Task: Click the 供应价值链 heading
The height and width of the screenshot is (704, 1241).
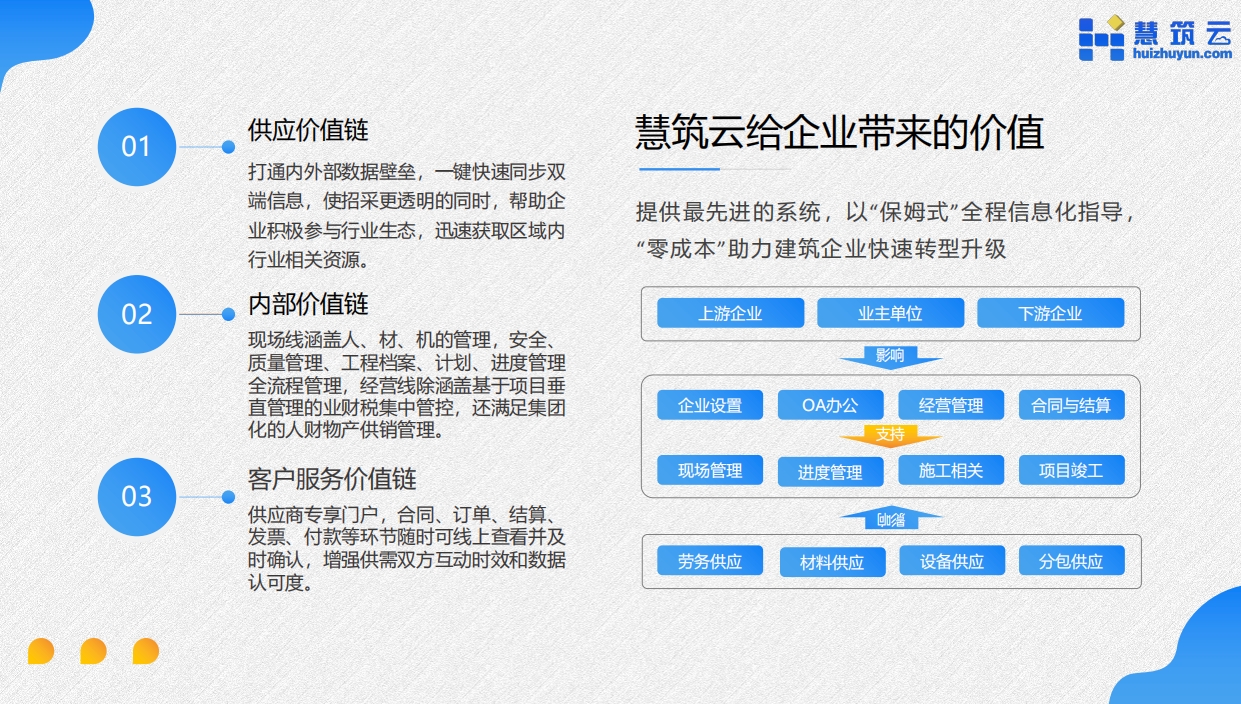Action: point(308,131)
